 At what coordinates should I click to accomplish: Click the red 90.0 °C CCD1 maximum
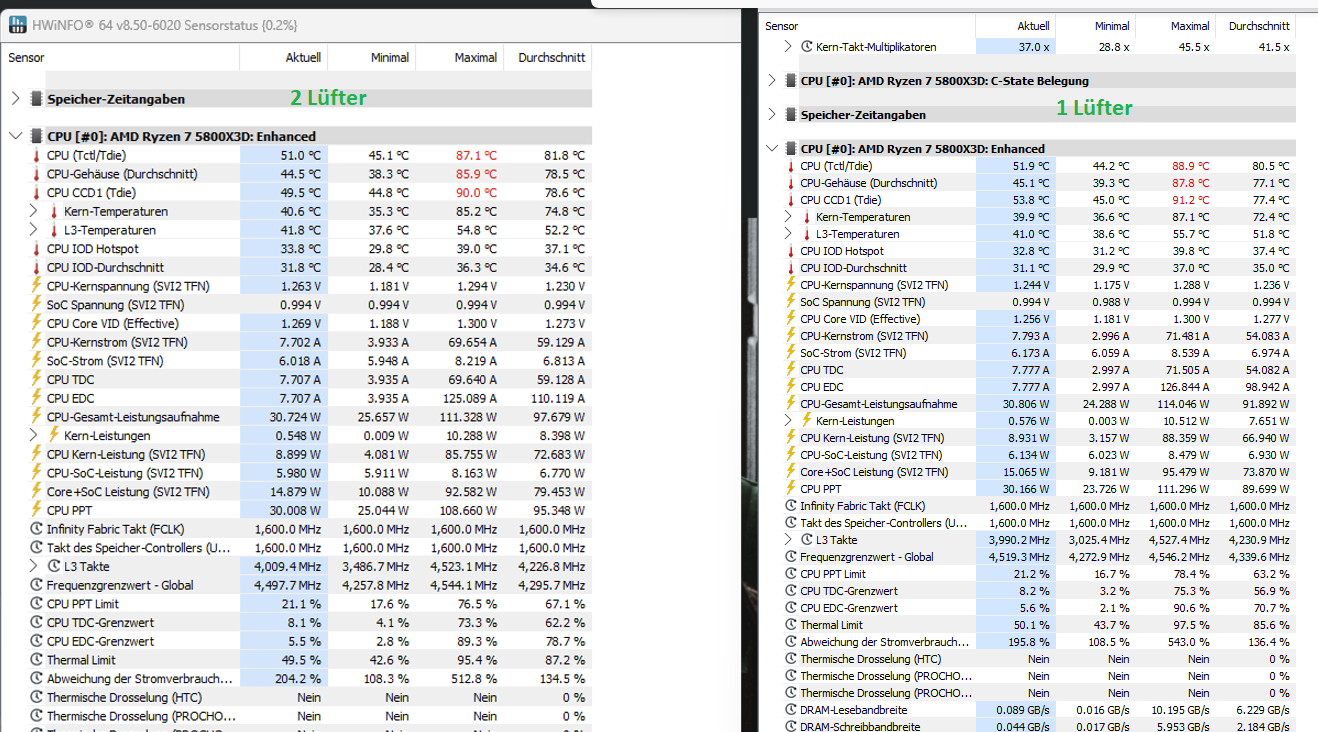(x=476, y=192)
